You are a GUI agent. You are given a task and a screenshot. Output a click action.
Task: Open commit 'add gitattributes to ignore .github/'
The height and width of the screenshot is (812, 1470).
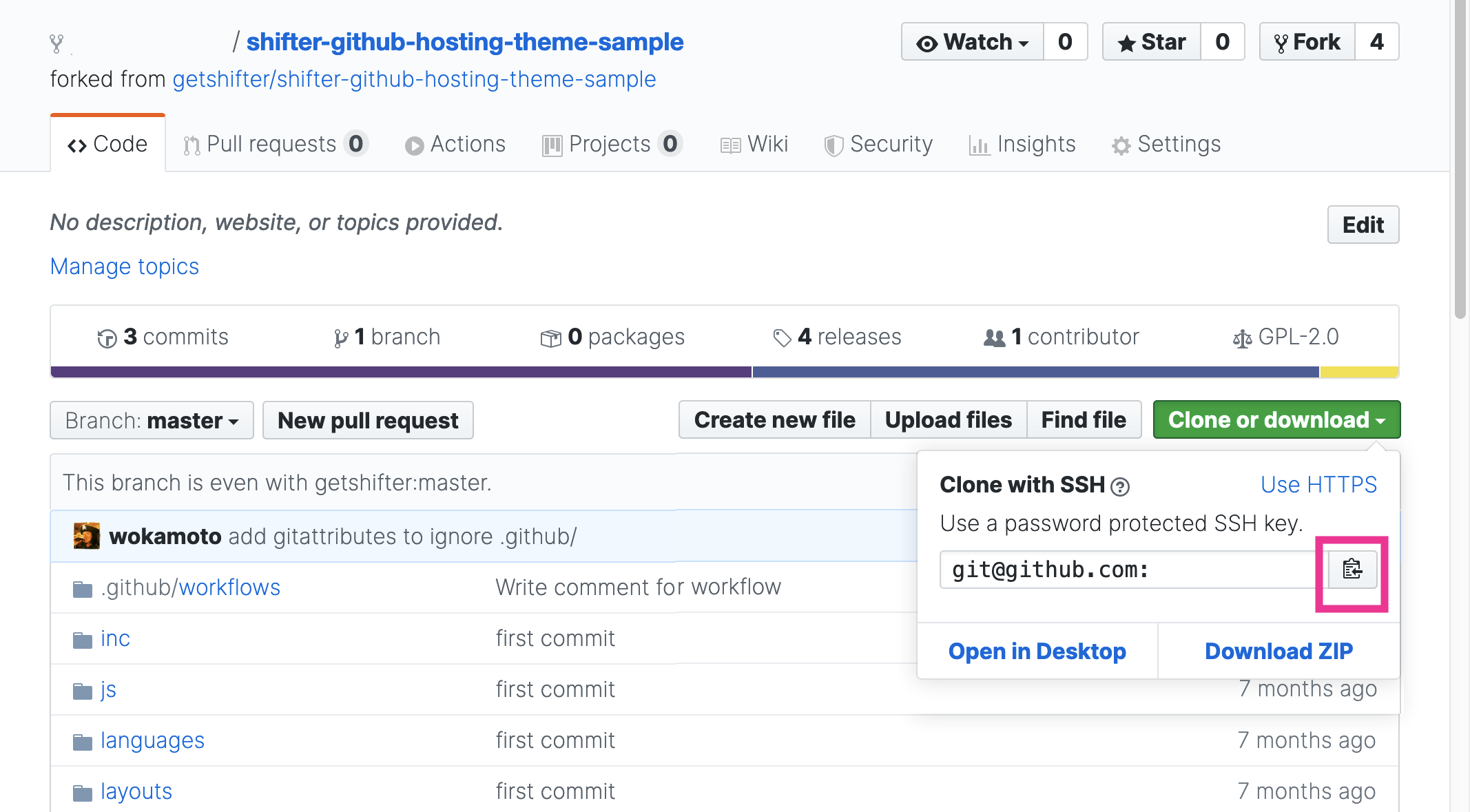point(402,537)
